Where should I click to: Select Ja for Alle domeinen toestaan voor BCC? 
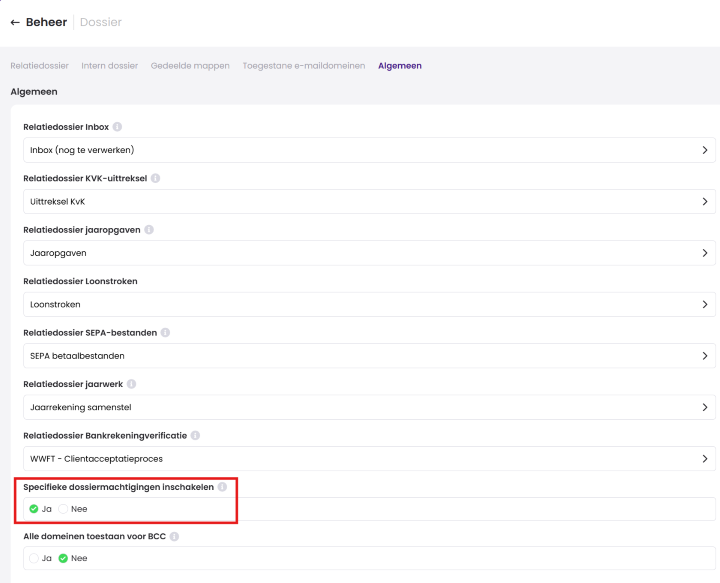pyautogui.click(x=35, y=558)
